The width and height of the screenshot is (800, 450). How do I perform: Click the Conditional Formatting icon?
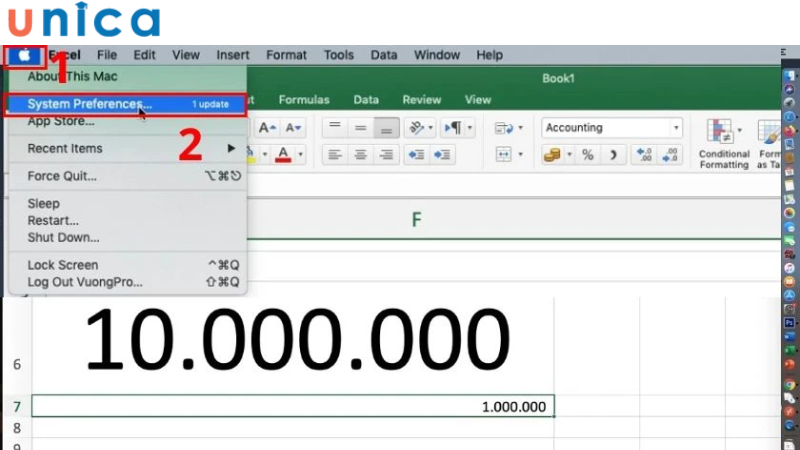719,131
